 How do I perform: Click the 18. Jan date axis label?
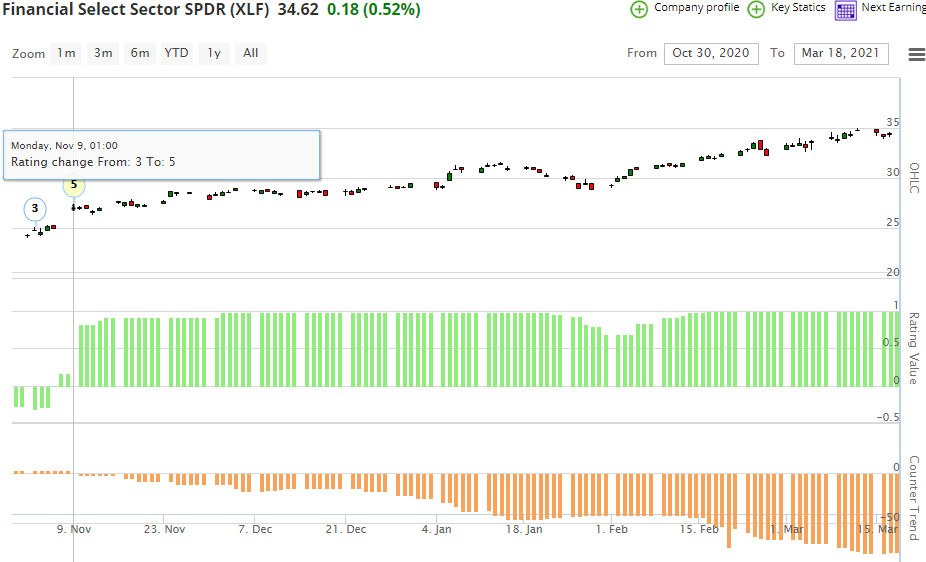pyautogui.click(x=524, y=530)
